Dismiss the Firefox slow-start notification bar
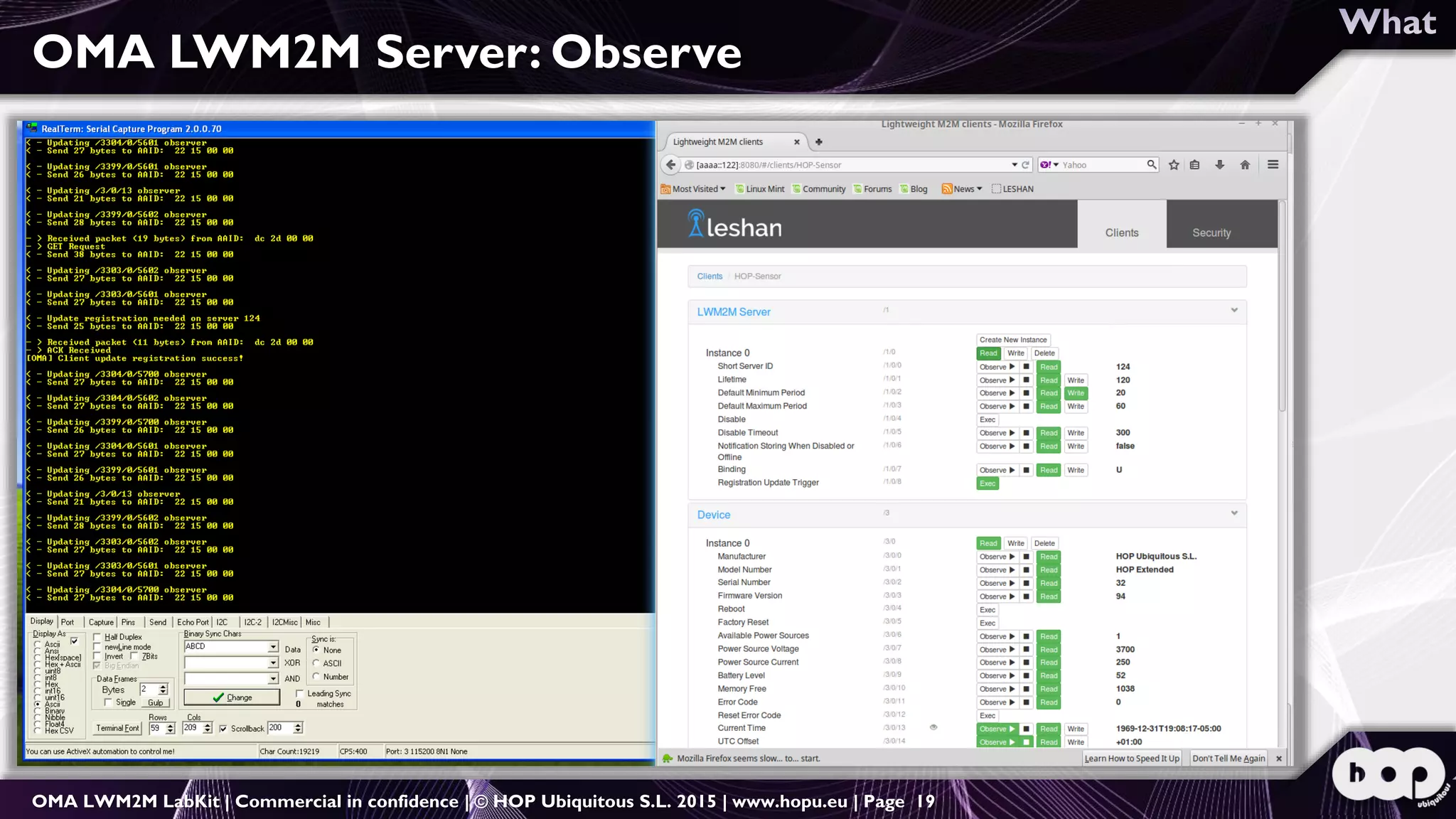The image size is (1456, 819). [x=1279, y=759]
